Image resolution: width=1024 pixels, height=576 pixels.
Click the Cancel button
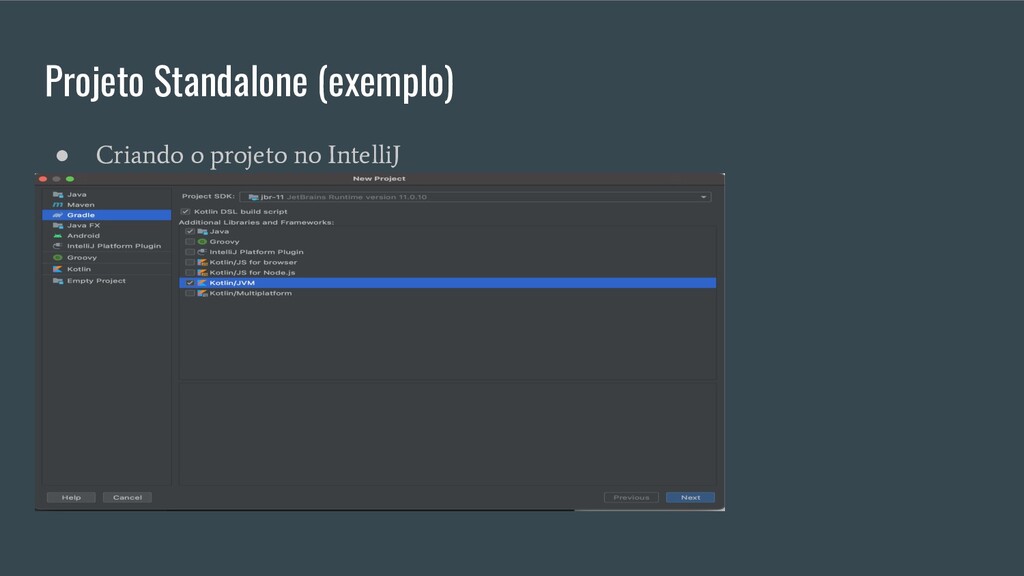127,498
